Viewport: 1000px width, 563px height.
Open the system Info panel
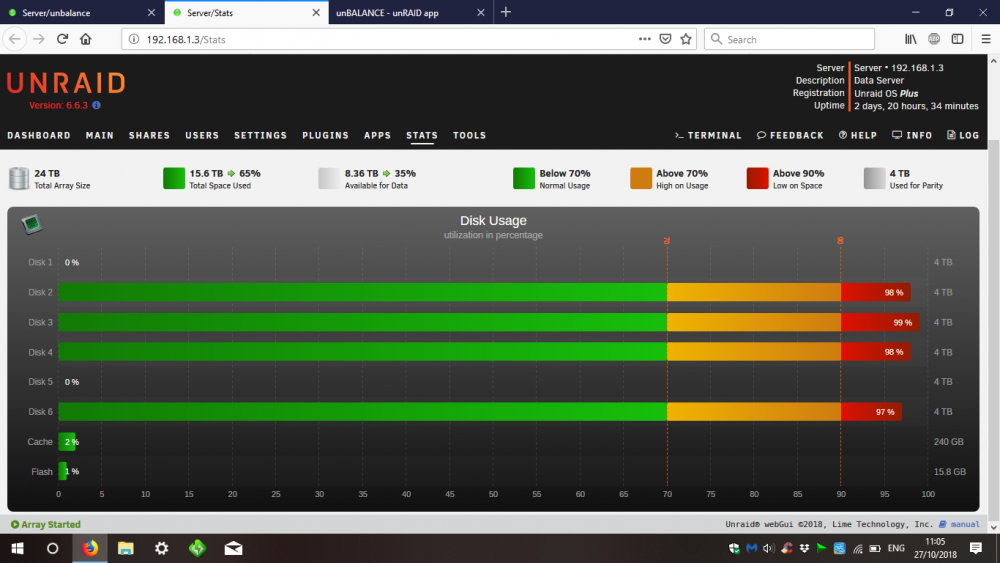point(912,135)
